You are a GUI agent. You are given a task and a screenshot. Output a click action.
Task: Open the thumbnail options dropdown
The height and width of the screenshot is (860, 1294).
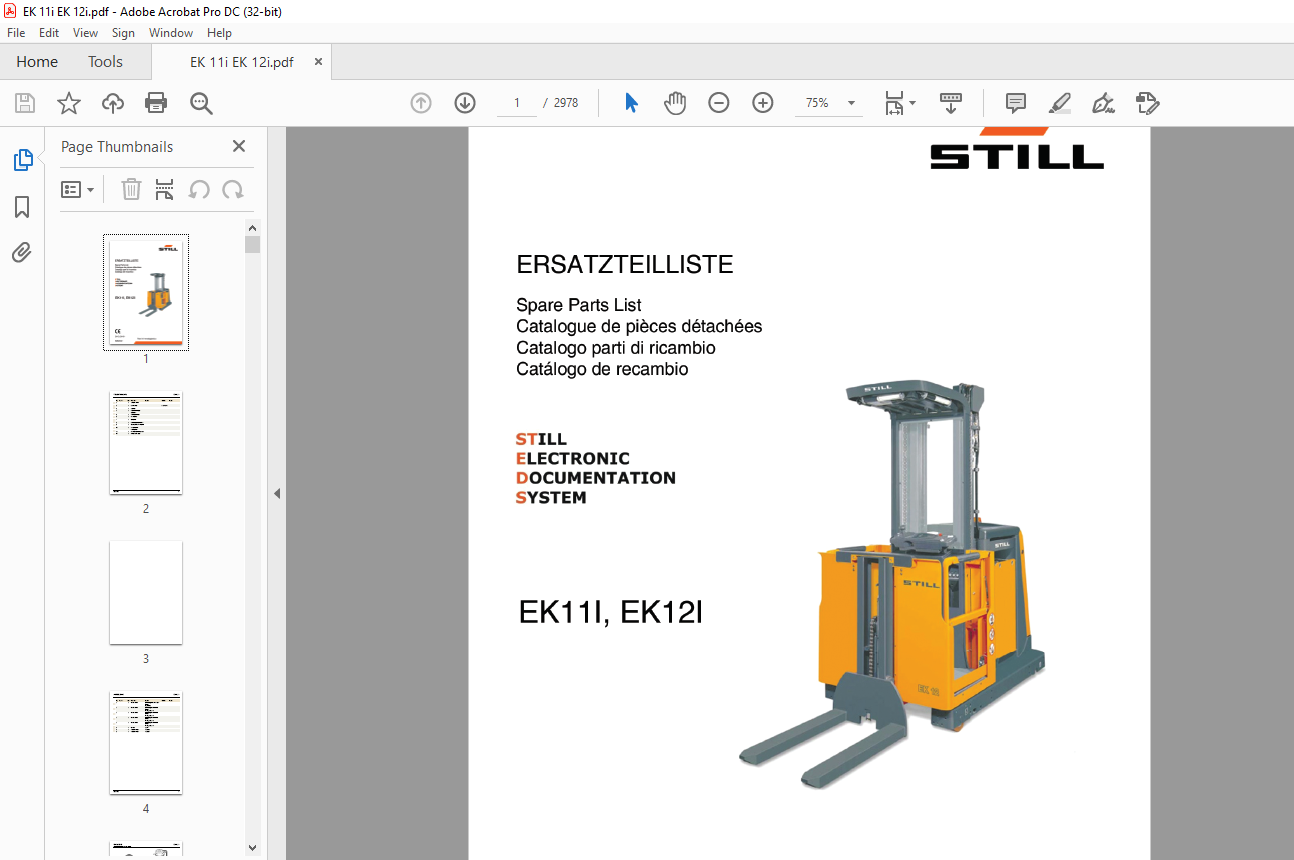(x=78, y=189)
